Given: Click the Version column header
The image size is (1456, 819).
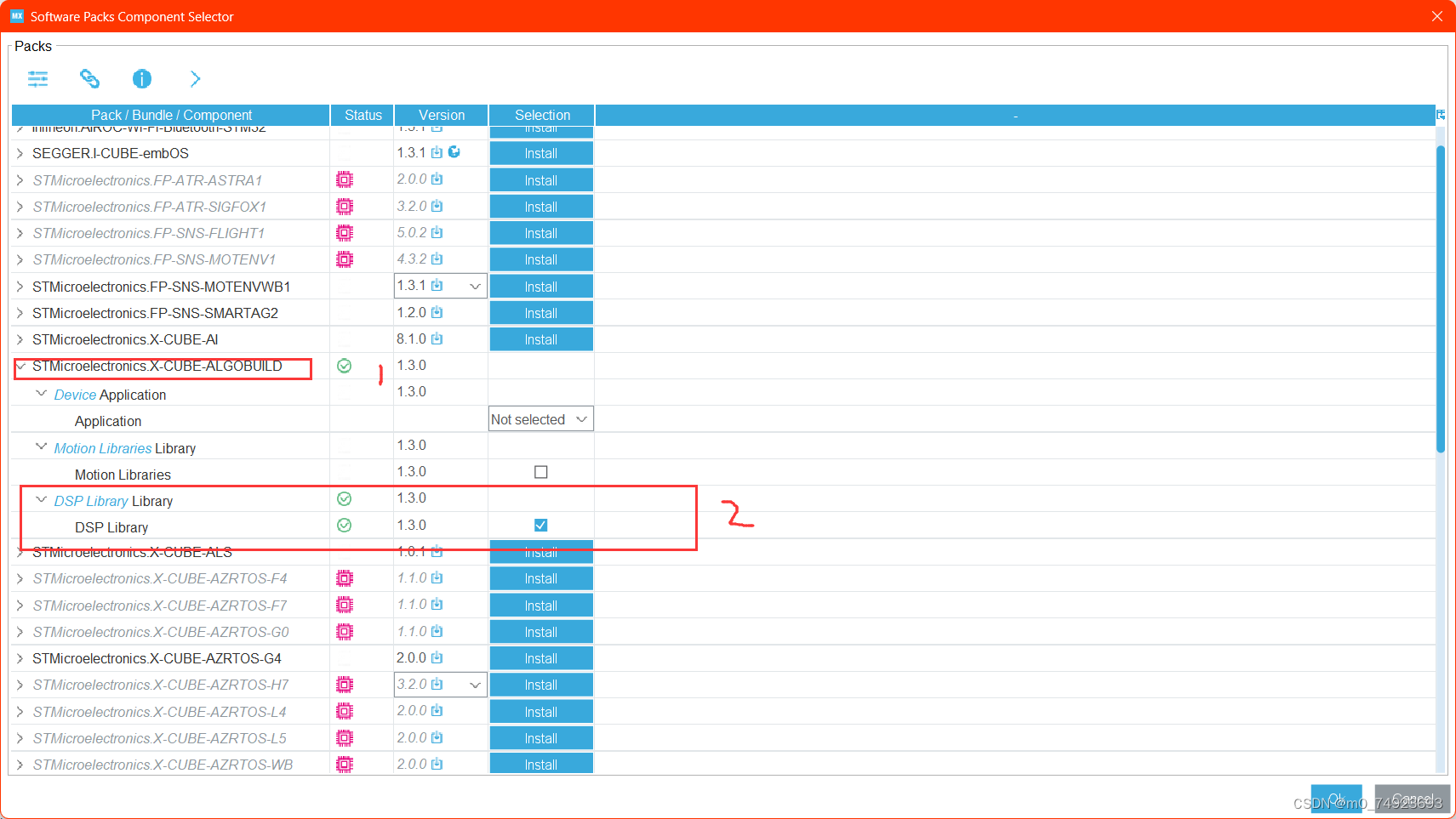Looking at the screenshot, I should (441, 115).
